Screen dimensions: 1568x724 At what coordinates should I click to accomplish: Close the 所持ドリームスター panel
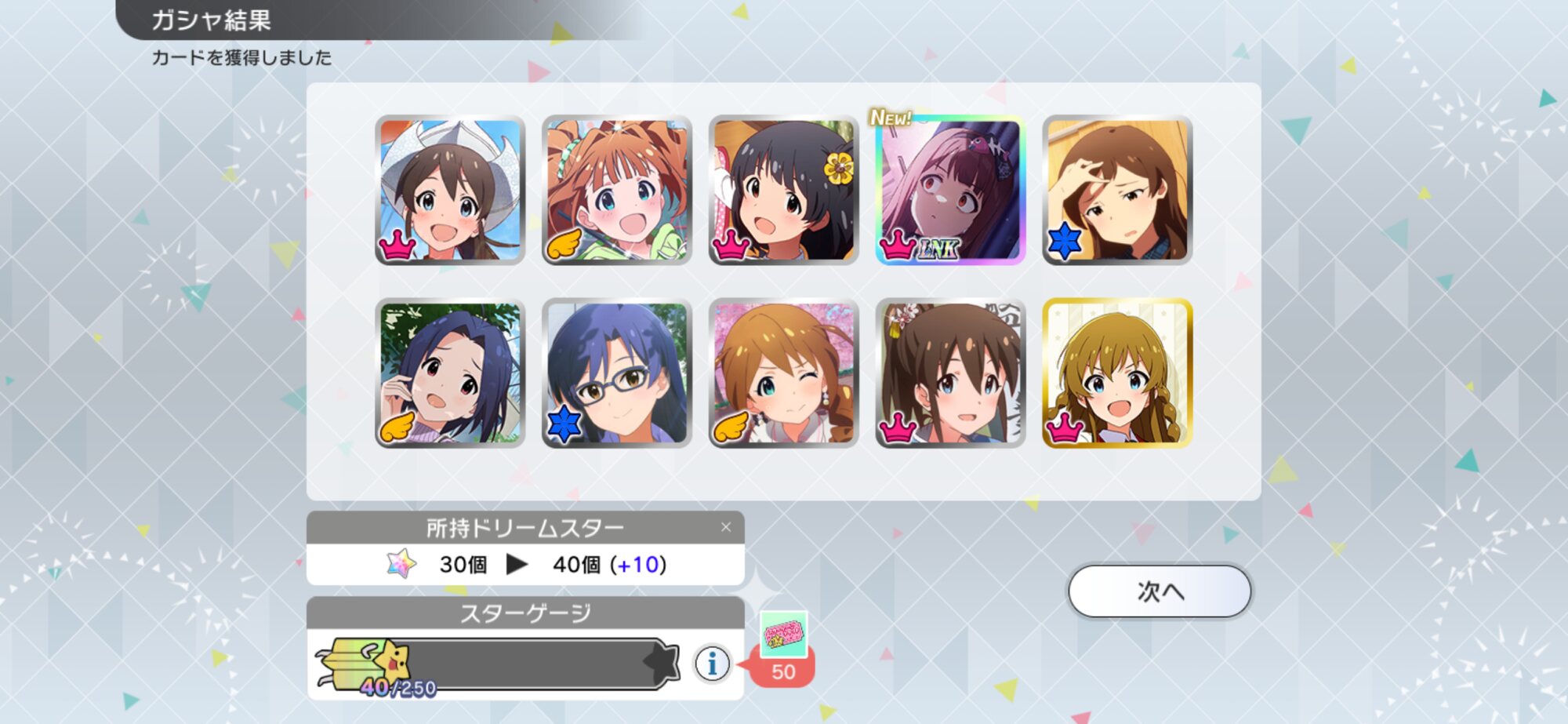[x=726, y=527]
